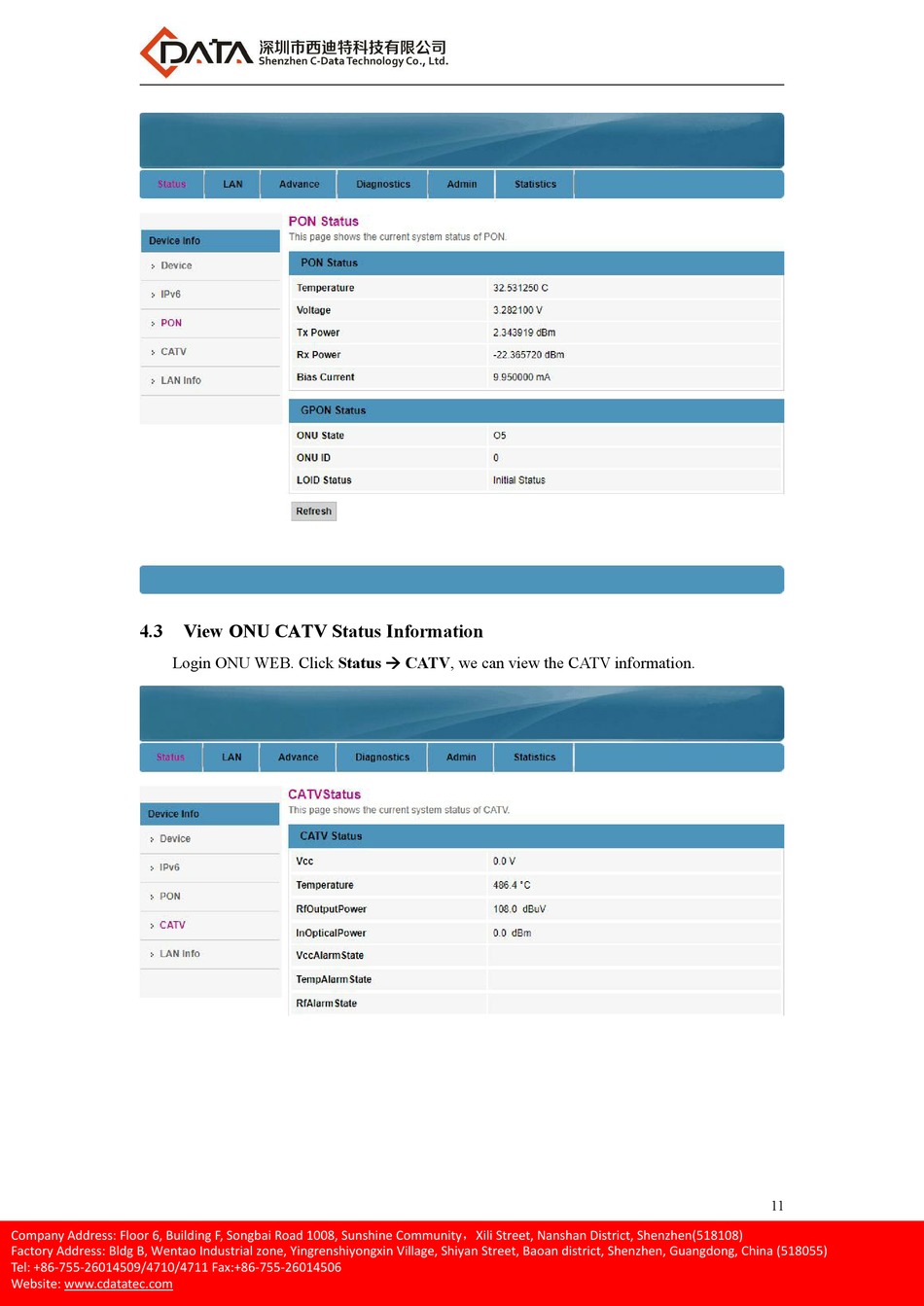Click the 'VccAlarmState' row label
Image resolution: width=924 pixels, height=1306 pixels.
point(330,956)
